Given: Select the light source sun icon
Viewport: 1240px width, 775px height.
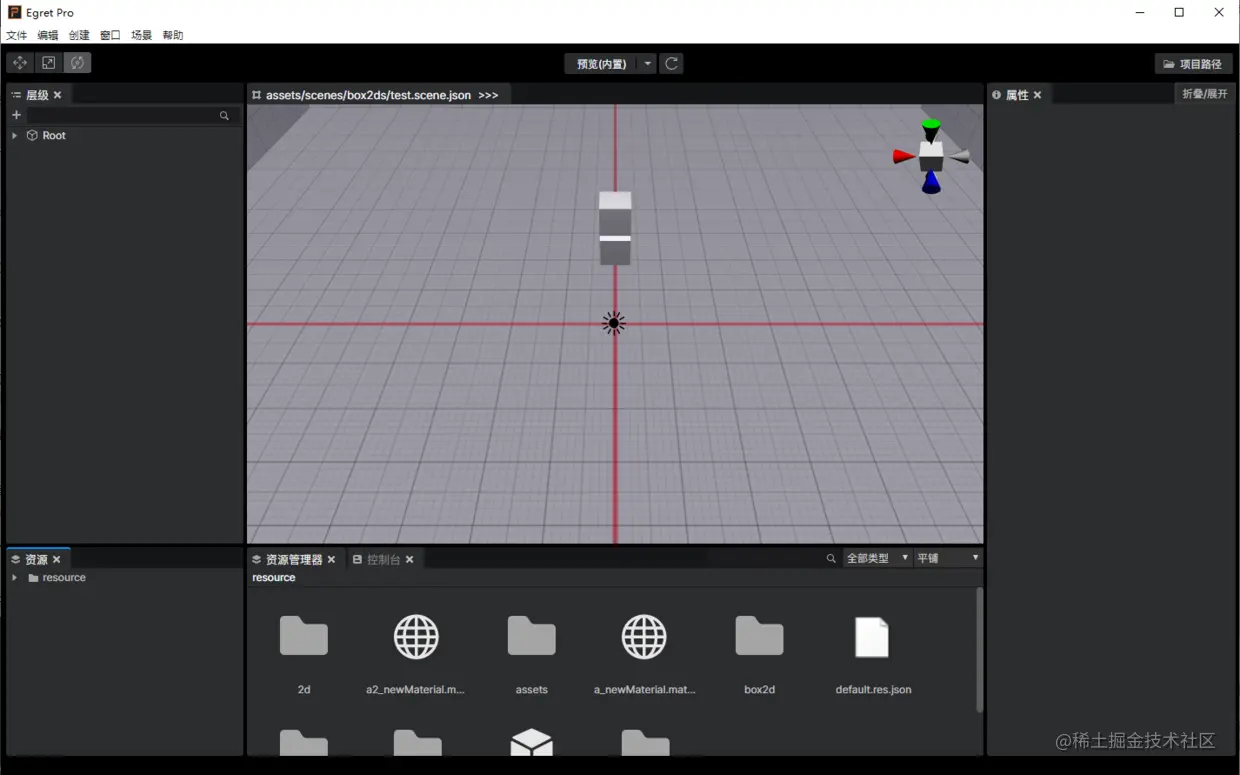Looking at the screenshot, I should (x=614, y=323).
